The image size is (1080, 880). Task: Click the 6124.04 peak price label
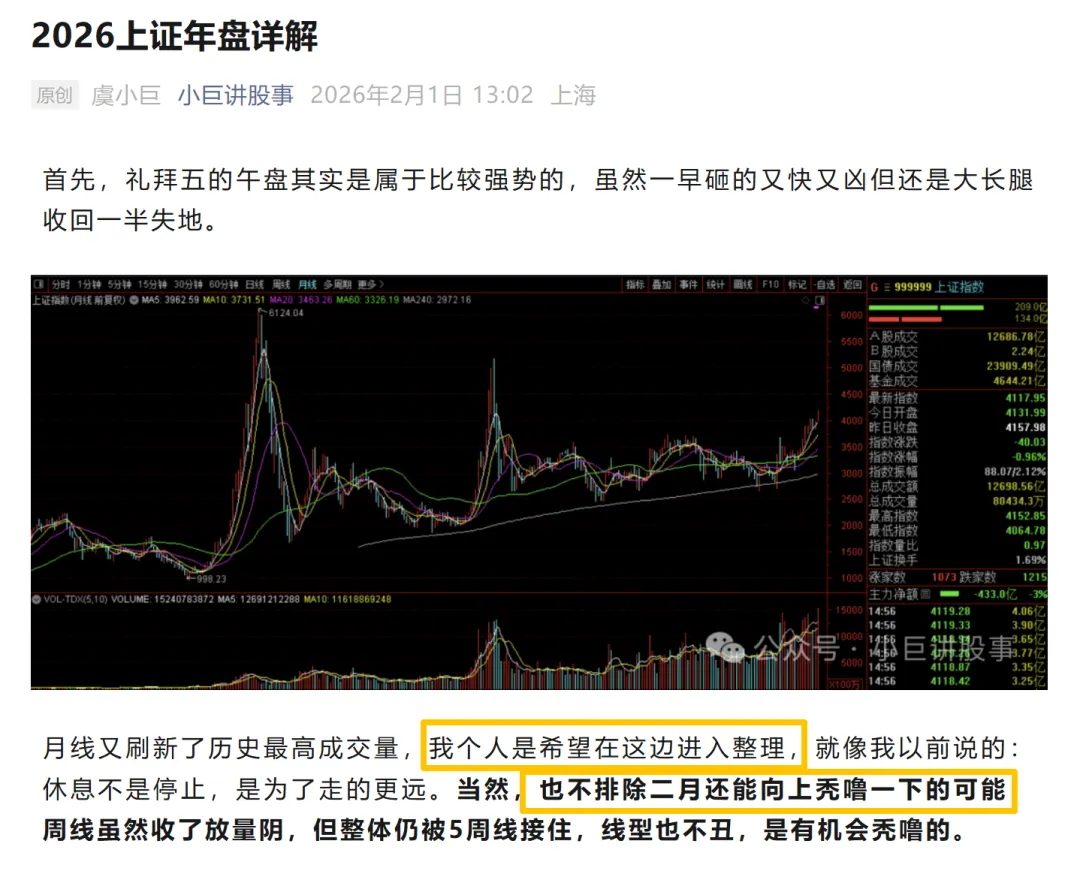(x=285, y=313)
